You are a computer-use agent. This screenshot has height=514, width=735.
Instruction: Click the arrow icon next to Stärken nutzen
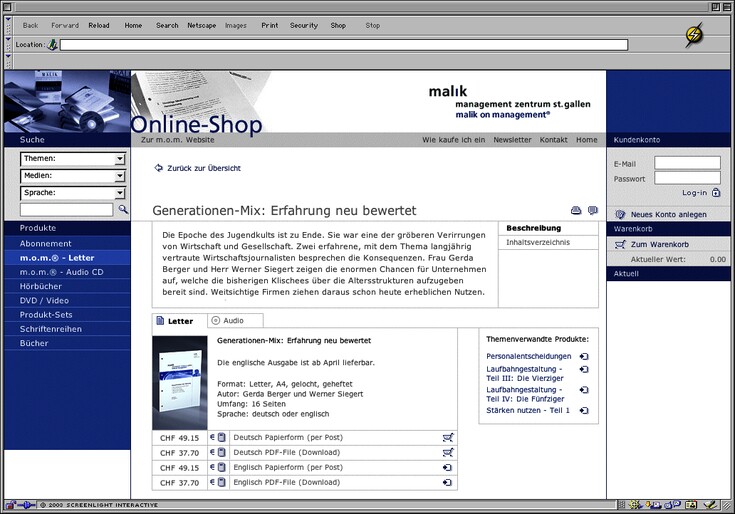584,410
